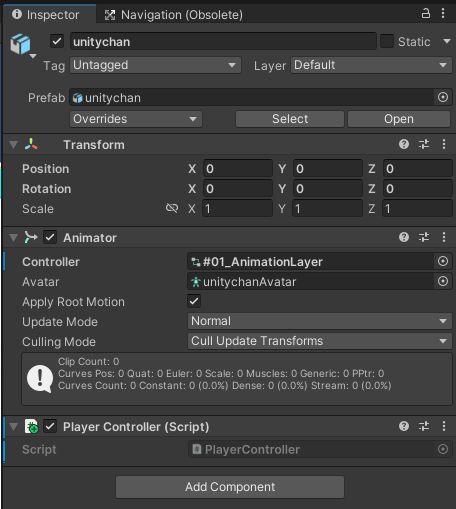Open the Layer dropdown showing Default
The width and height of the screenshot is (456, 509).
pos(371,65)
